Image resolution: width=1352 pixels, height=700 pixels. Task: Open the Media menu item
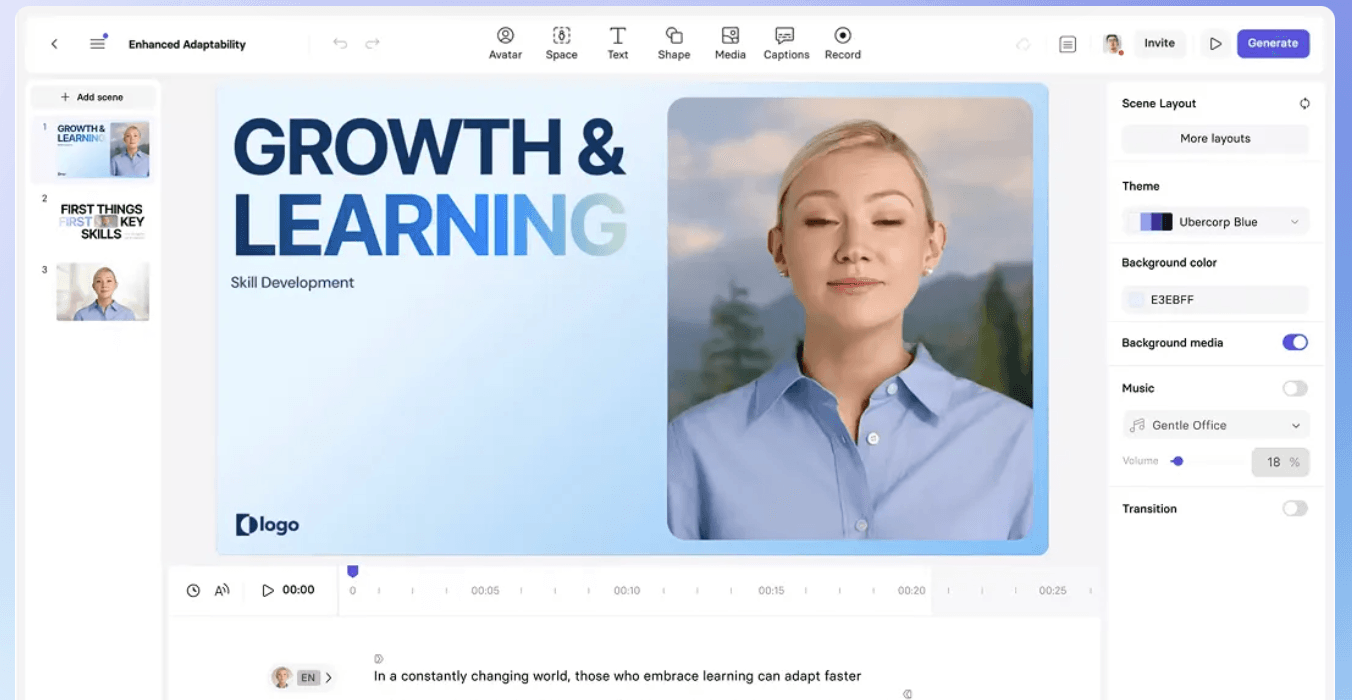(x=730, y=43)
